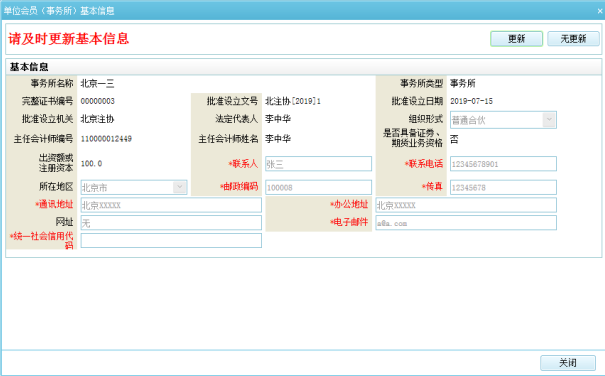The height and width of the screenshot is (376, 605).
Task: Click the 关闭 button at bottom
Action: [568, 362]
